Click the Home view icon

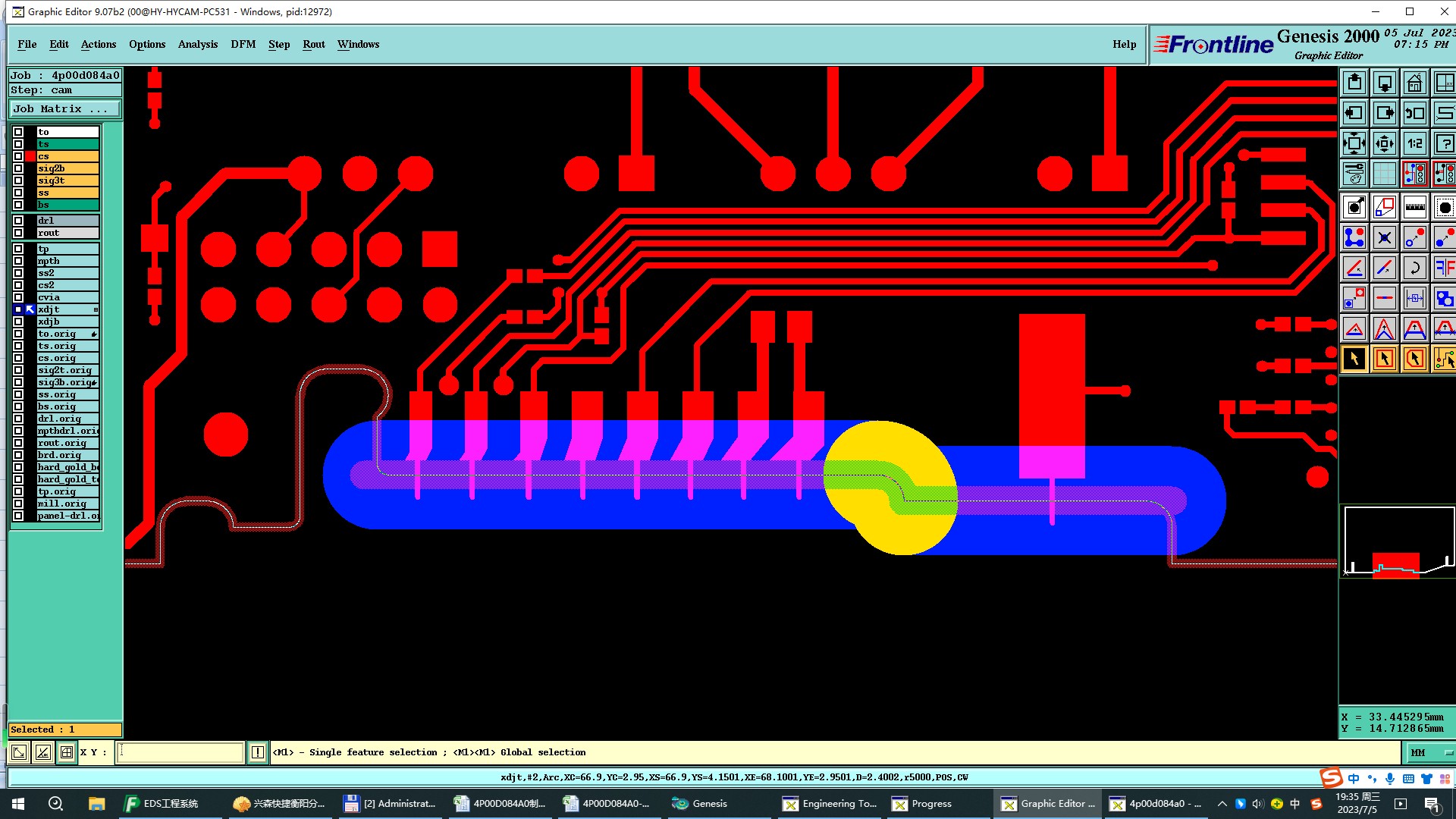(1414, 83)
